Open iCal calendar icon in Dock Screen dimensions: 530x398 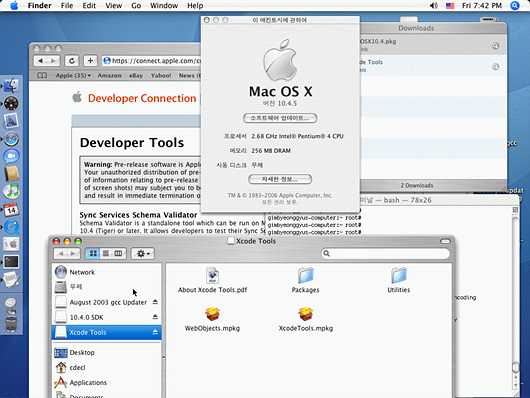11,209
